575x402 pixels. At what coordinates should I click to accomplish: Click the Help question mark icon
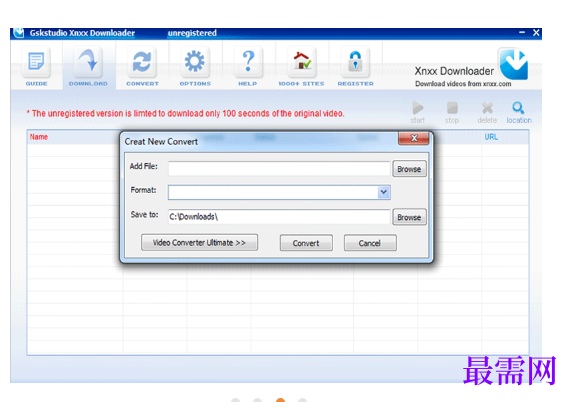248,62
